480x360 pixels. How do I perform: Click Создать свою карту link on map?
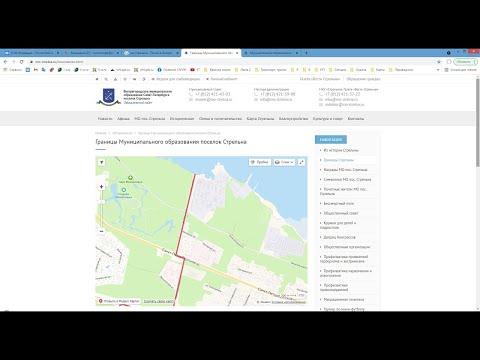pos(159,301)
